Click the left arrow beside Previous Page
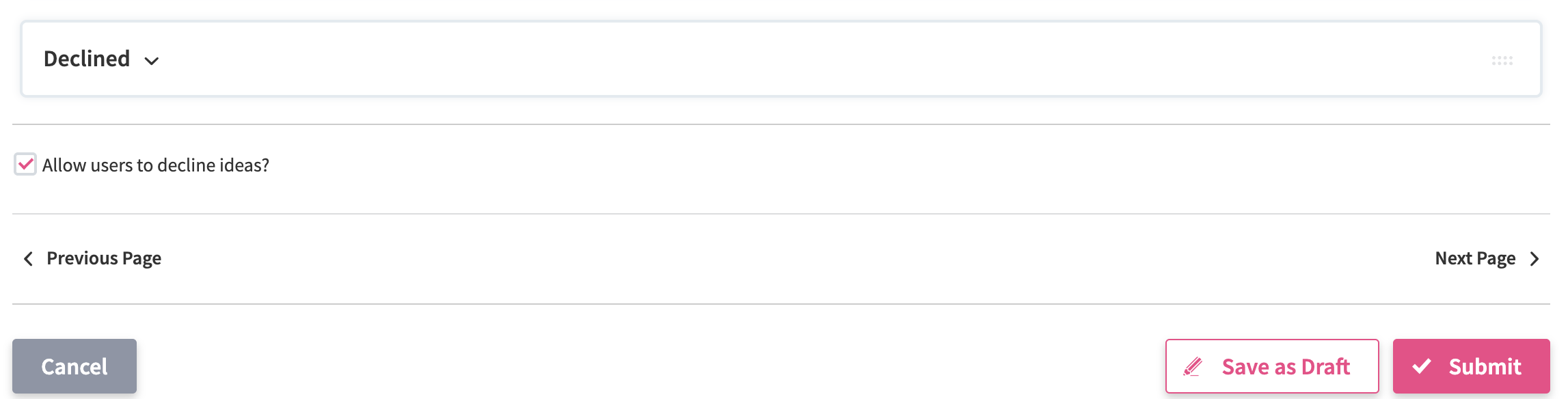The image size is (1568, 399). 28,259
